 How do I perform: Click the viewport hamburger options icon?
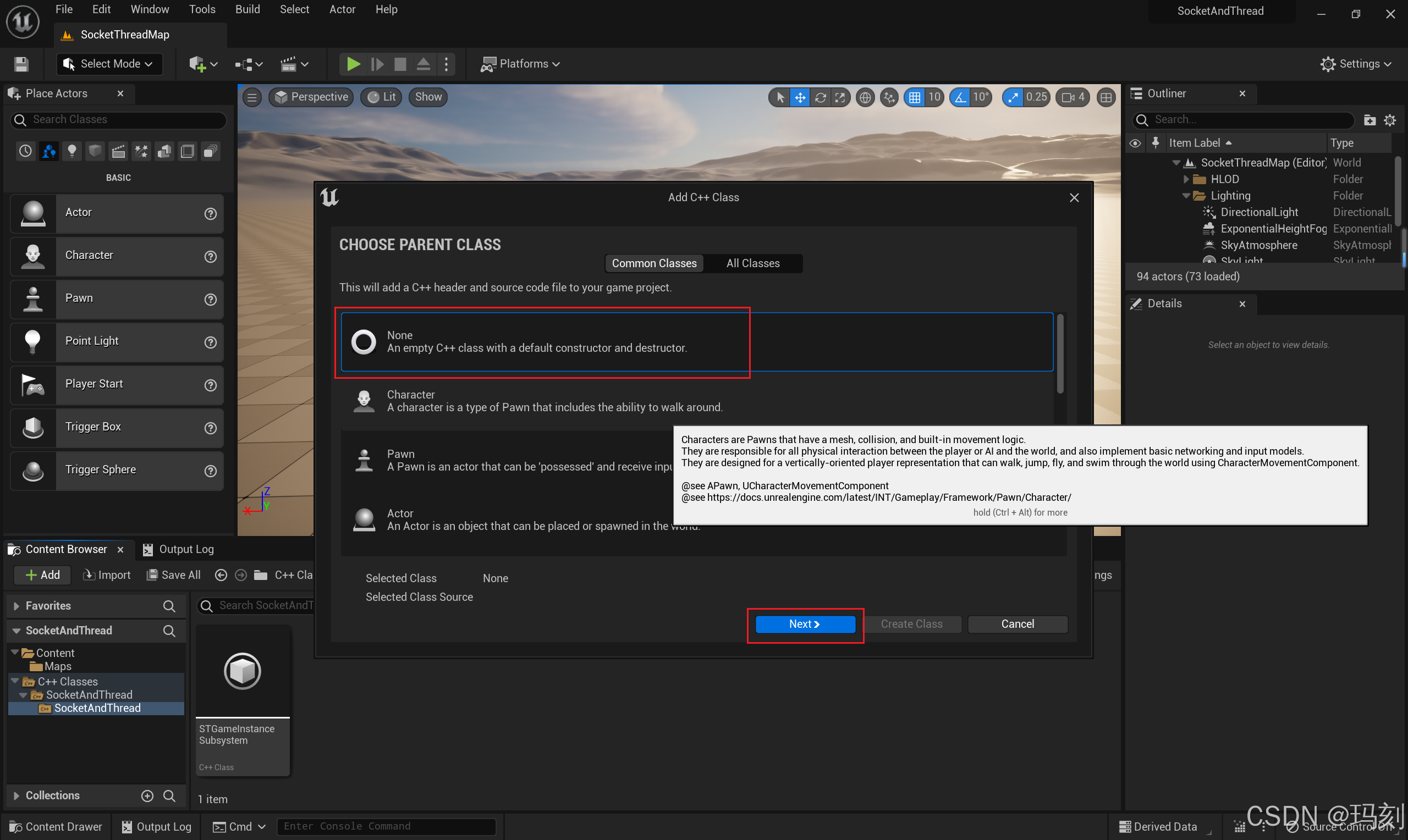click(252, 97)
